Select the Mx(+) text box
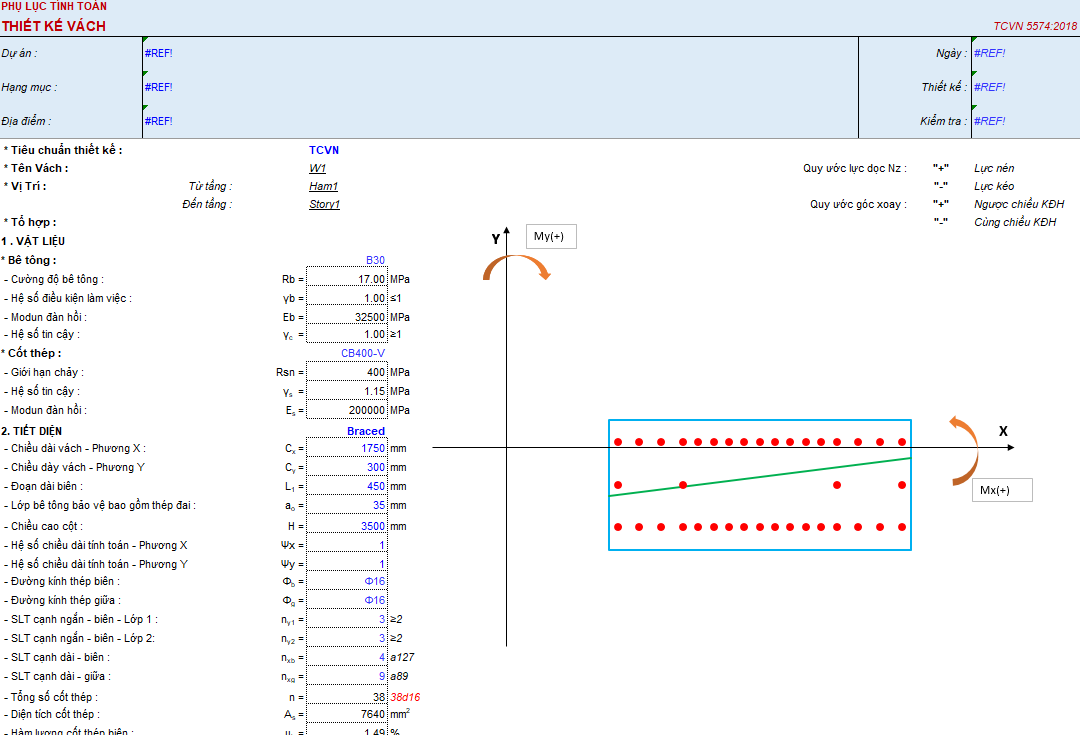 (1002, 490)
